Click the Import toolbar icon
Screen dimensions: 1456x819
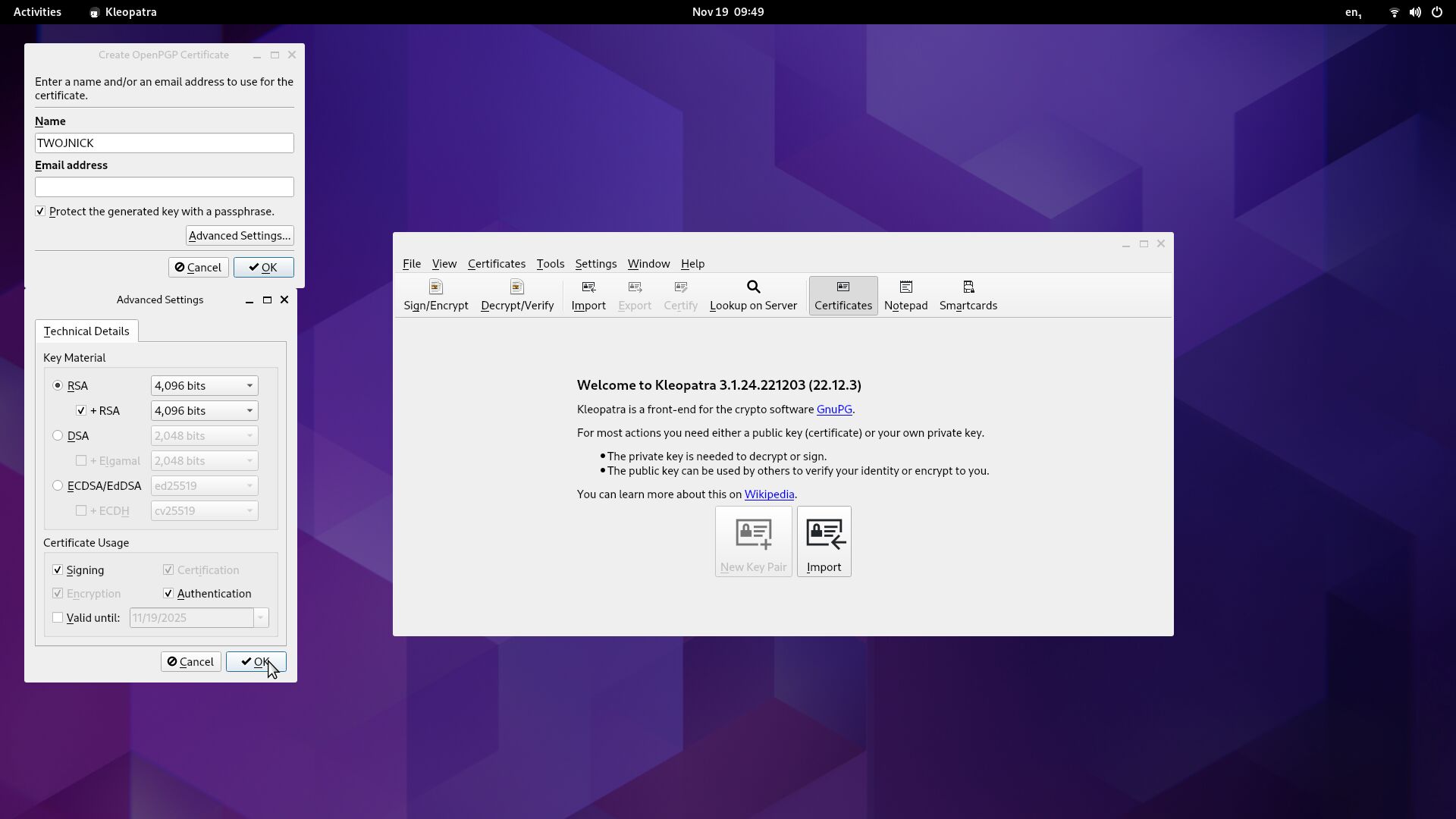coord(588,287)
